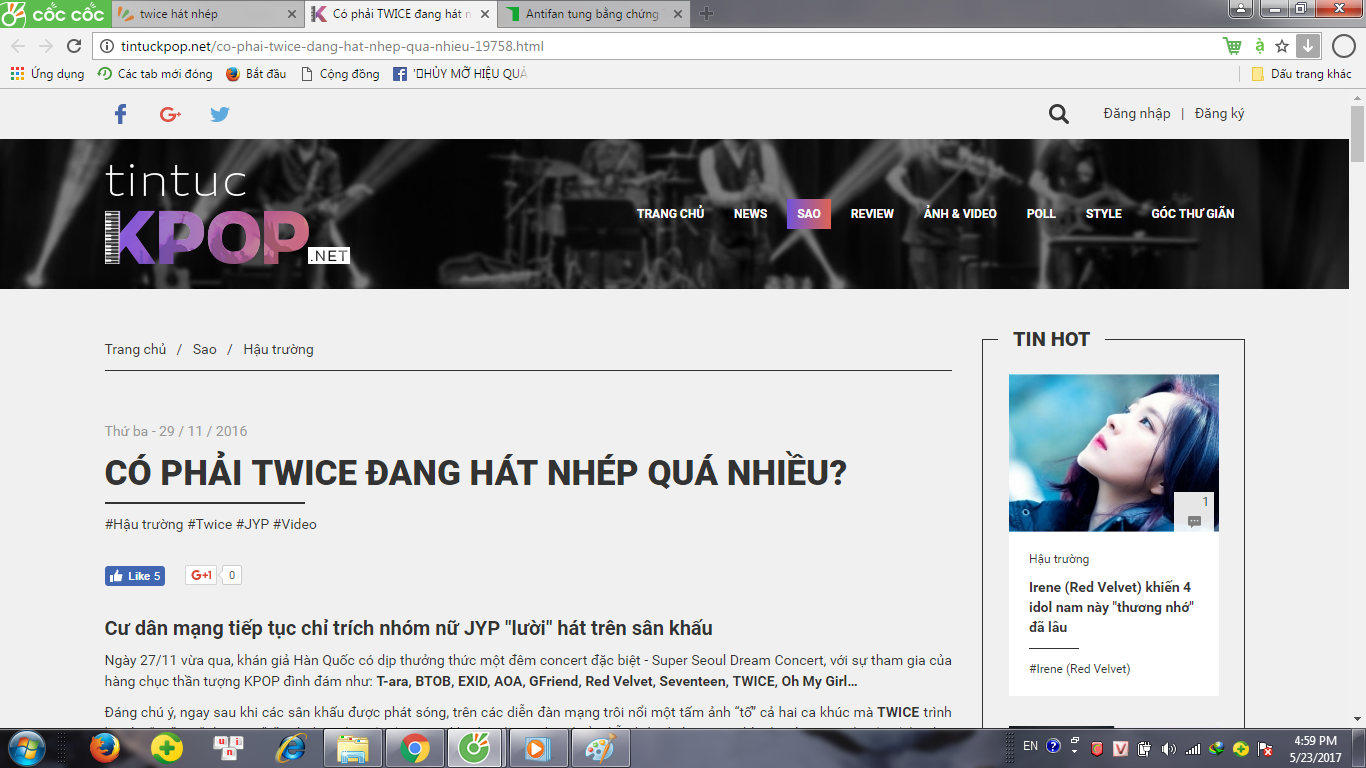
Task: Open the '#JYP' hashtag link
Action: pos(253,524)
